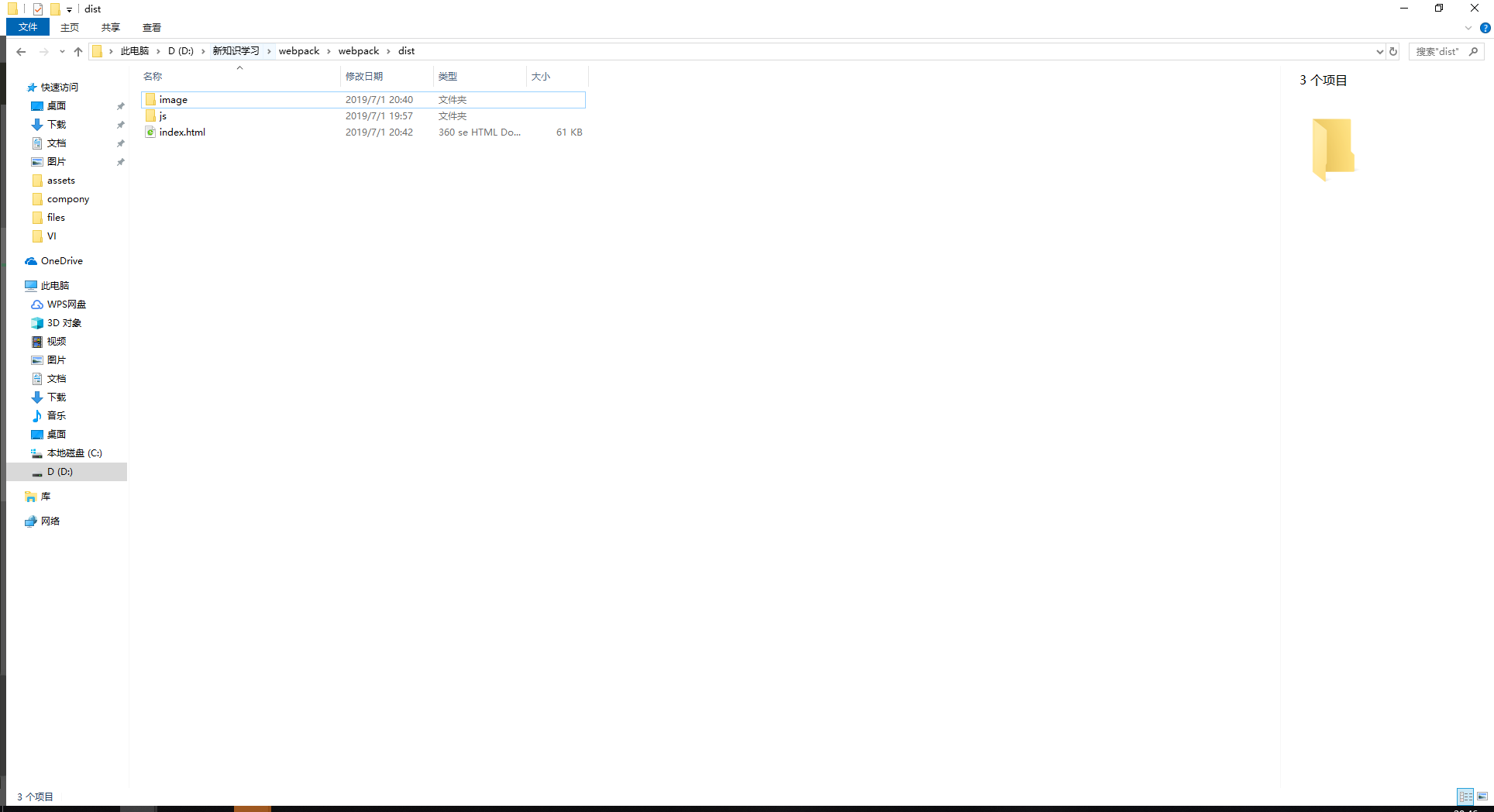Open 视频 folder under 此电脑
The image size is (1494, 812).
tap(57, 342)
